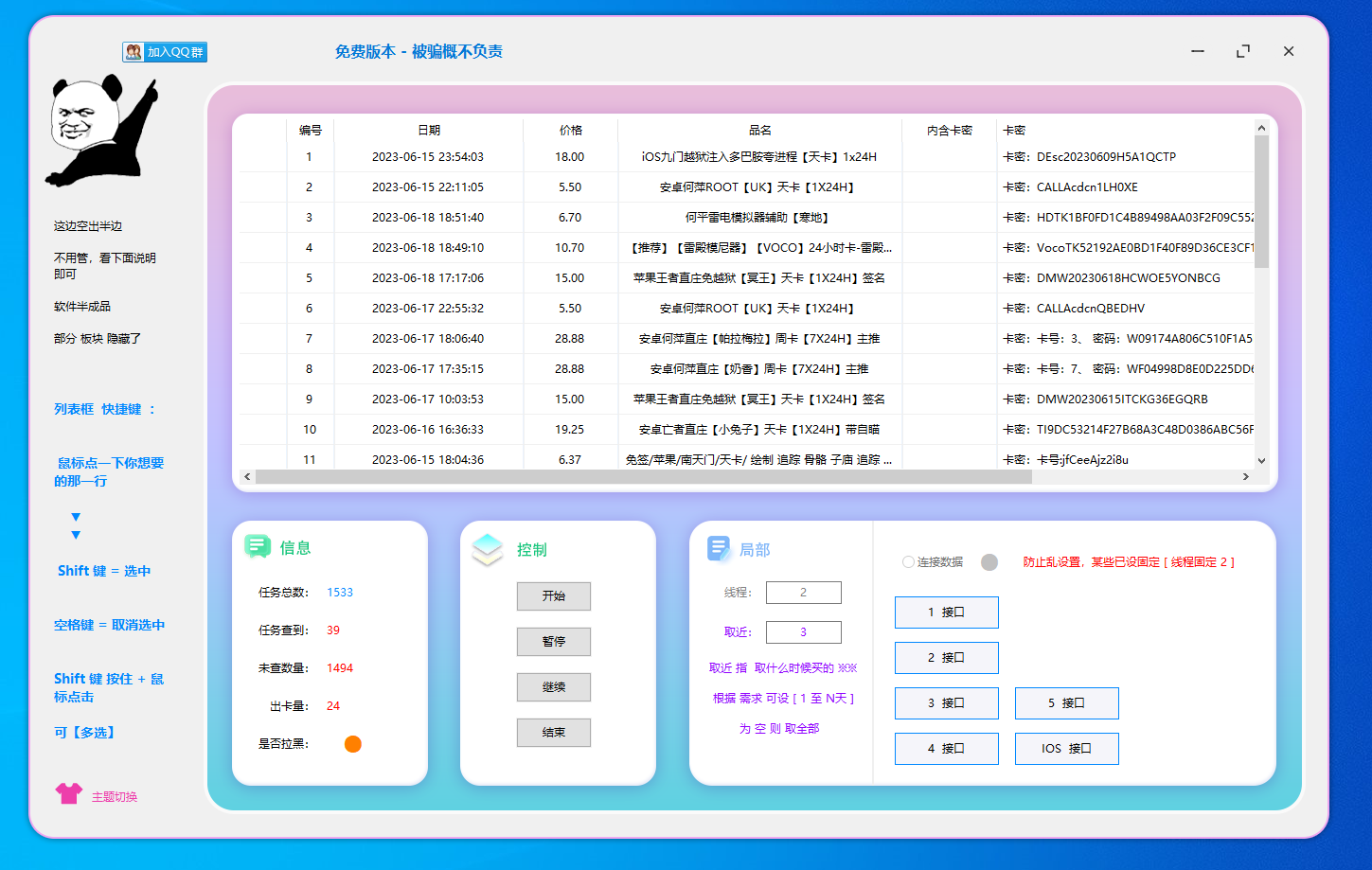Click the green chat icon beside 信息
Viewport: 1372px width, 870px height.
pyautogui.click(x=258, y=546)
